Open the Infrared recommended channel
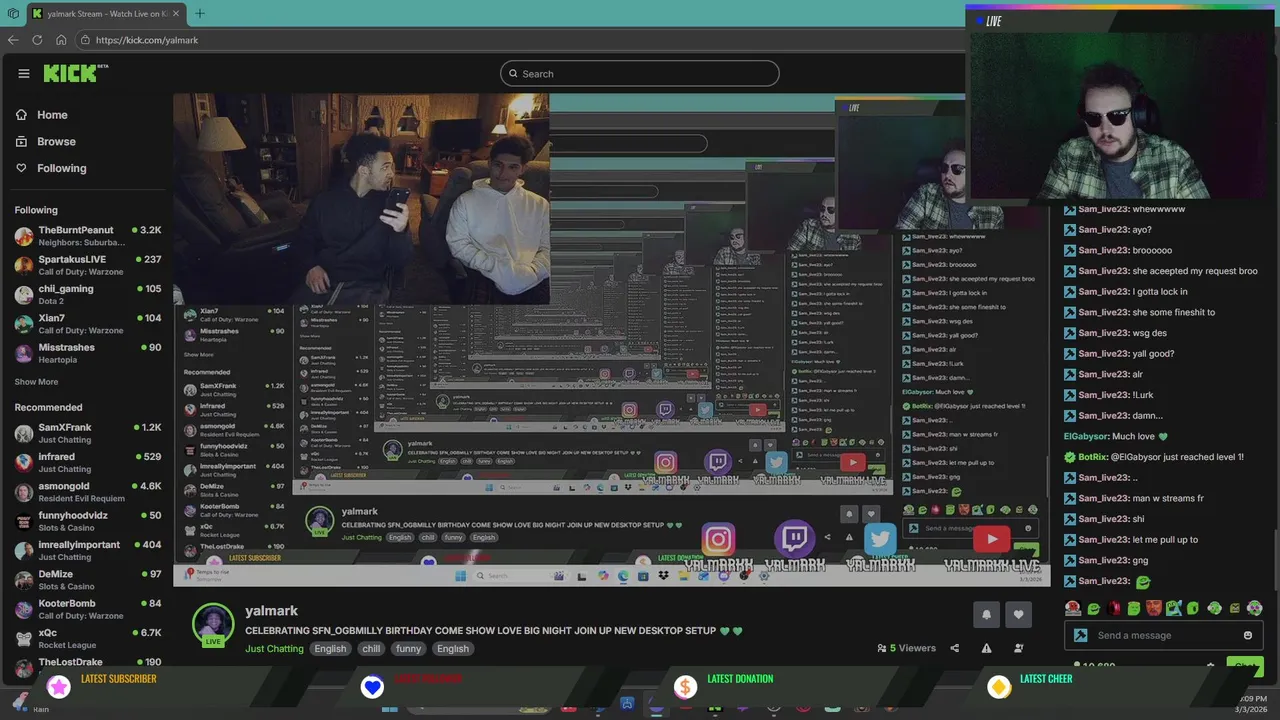This screenshot has width=1280, height=720. (87, 462)
